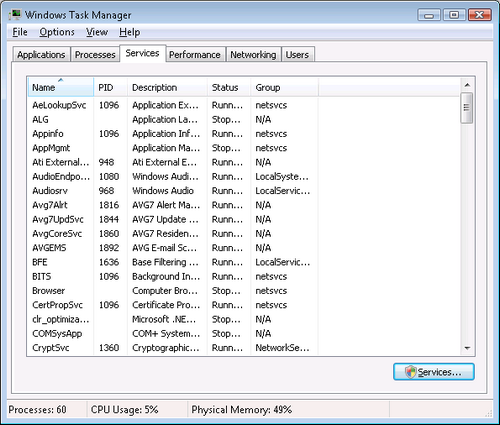Open the Options menu

pyautogui.click(x=57, y=32)
